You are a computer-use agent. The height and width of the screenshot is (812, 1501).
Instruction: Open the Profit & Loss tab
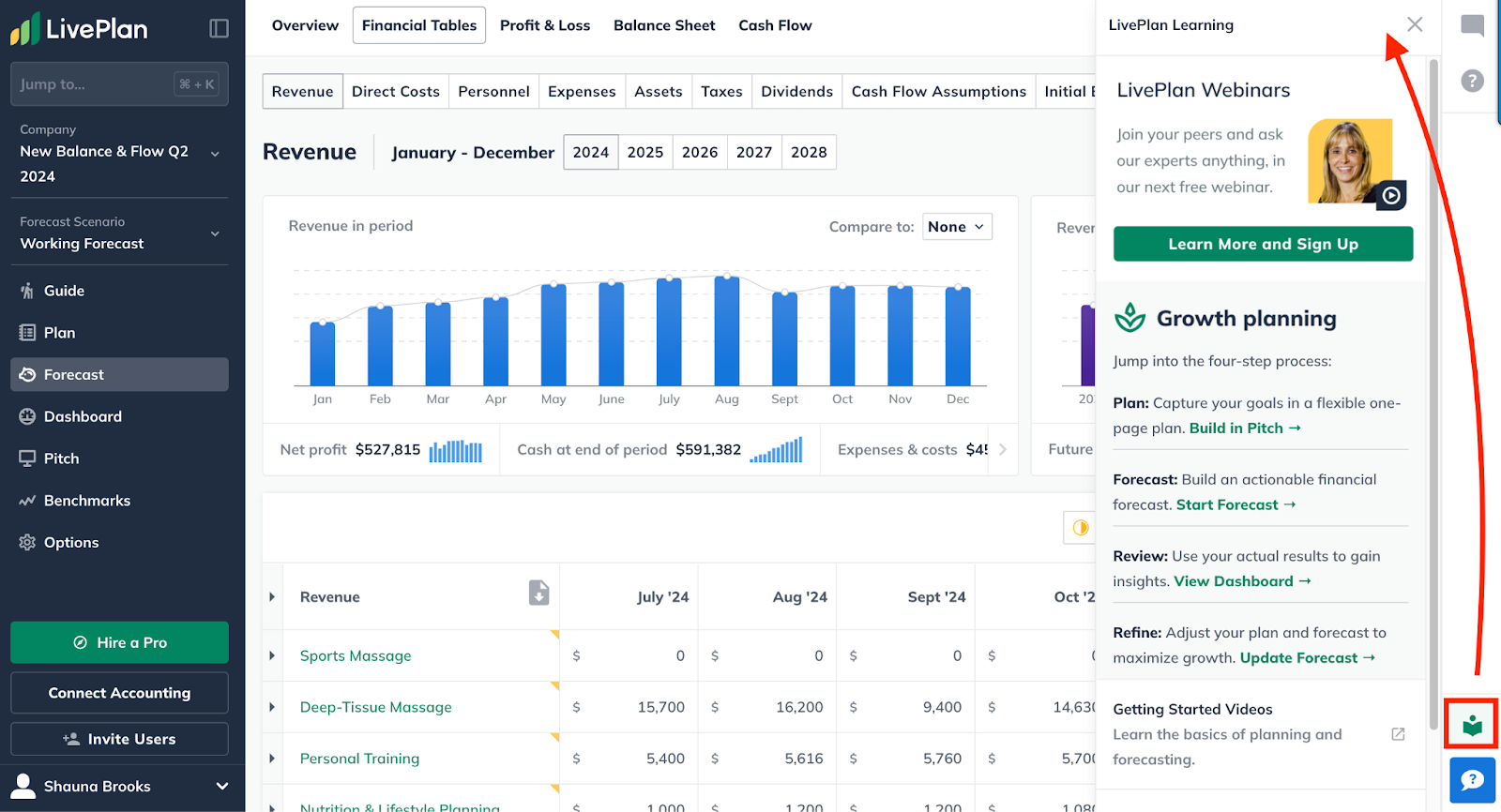545,25
